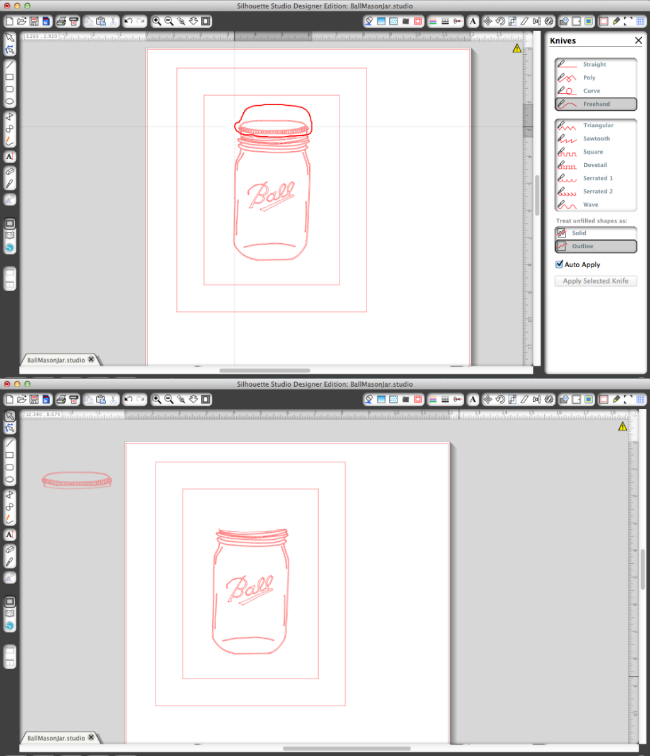Click yellow warning triangle in top window
Screen dimensions: 650x756
(517, 48)
